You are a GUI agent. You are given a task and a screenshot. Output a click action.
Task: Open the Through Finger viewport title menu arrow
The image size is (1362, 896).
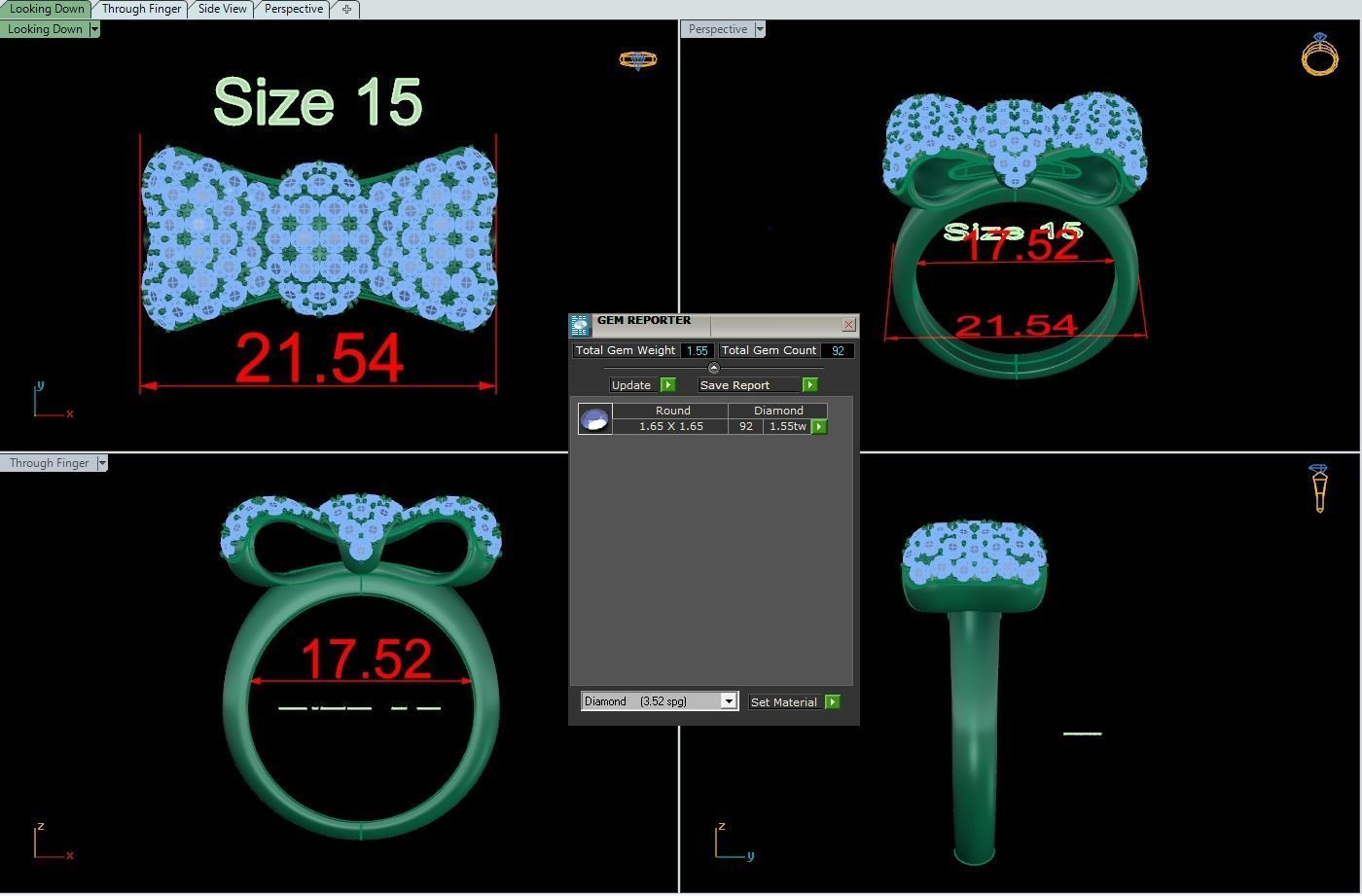[x=101, y=463]
